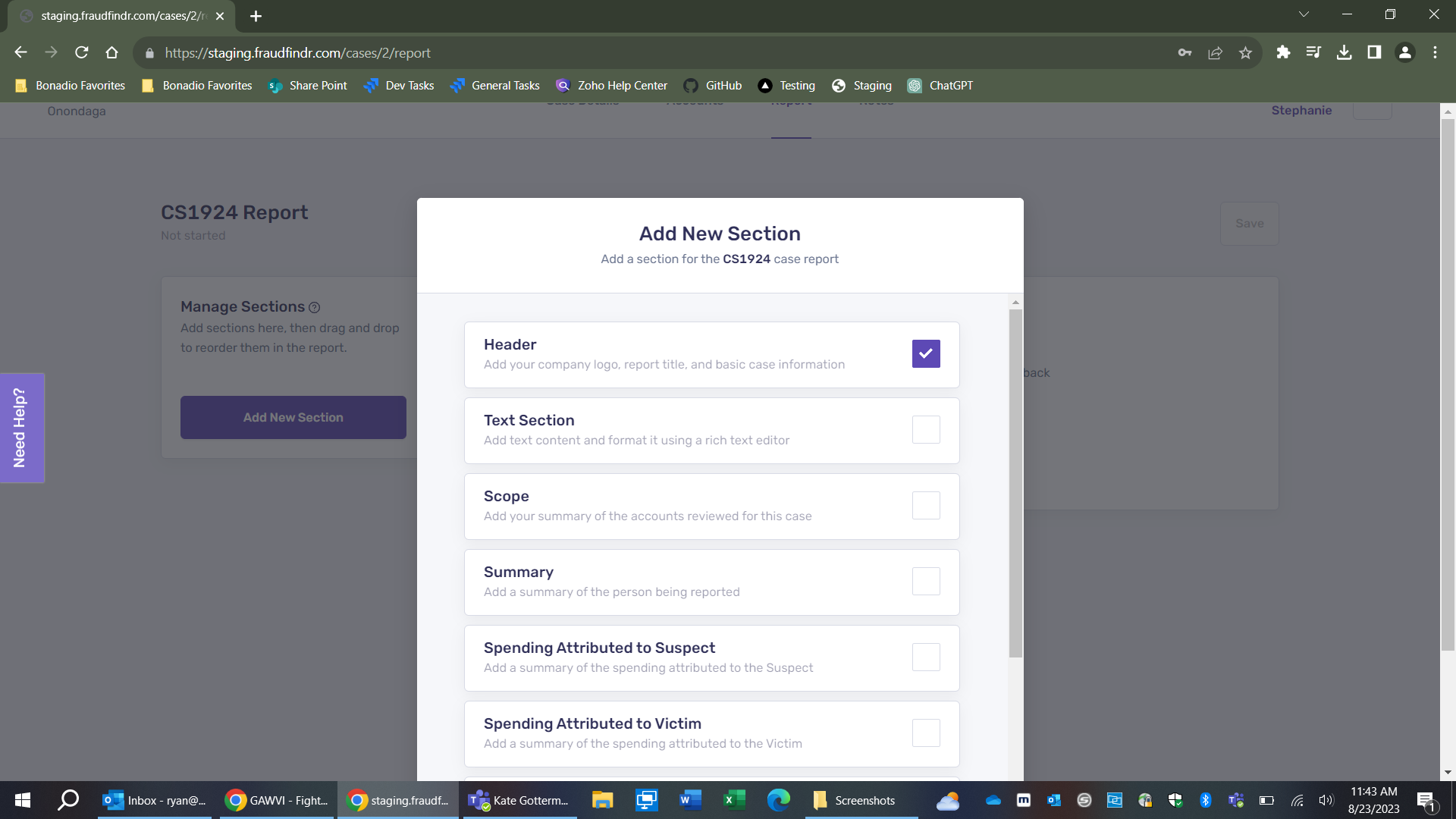The height and width of the screenshot is (819, 1456).
Task: Open the GitHub bookmark
Action: 712,86
